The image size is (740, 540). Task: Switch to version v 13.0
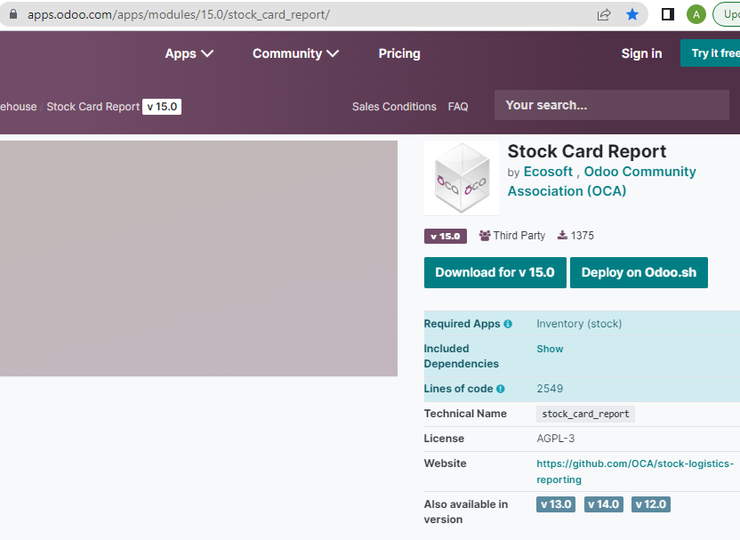[555, 504]
